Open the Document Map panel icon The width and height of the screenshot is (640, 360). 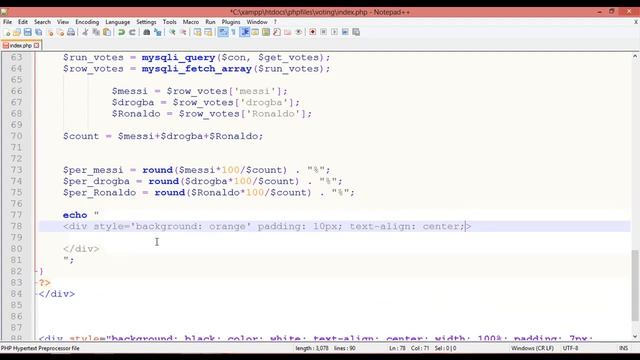[x=266, y=32]
